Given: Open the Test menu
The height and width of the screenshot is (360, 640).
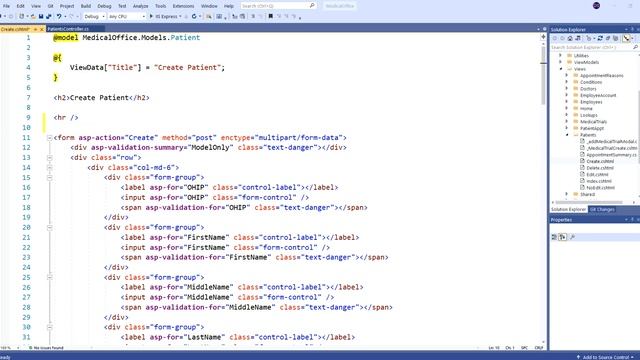Looking at the screenshot, I should [x=122, y=6].
